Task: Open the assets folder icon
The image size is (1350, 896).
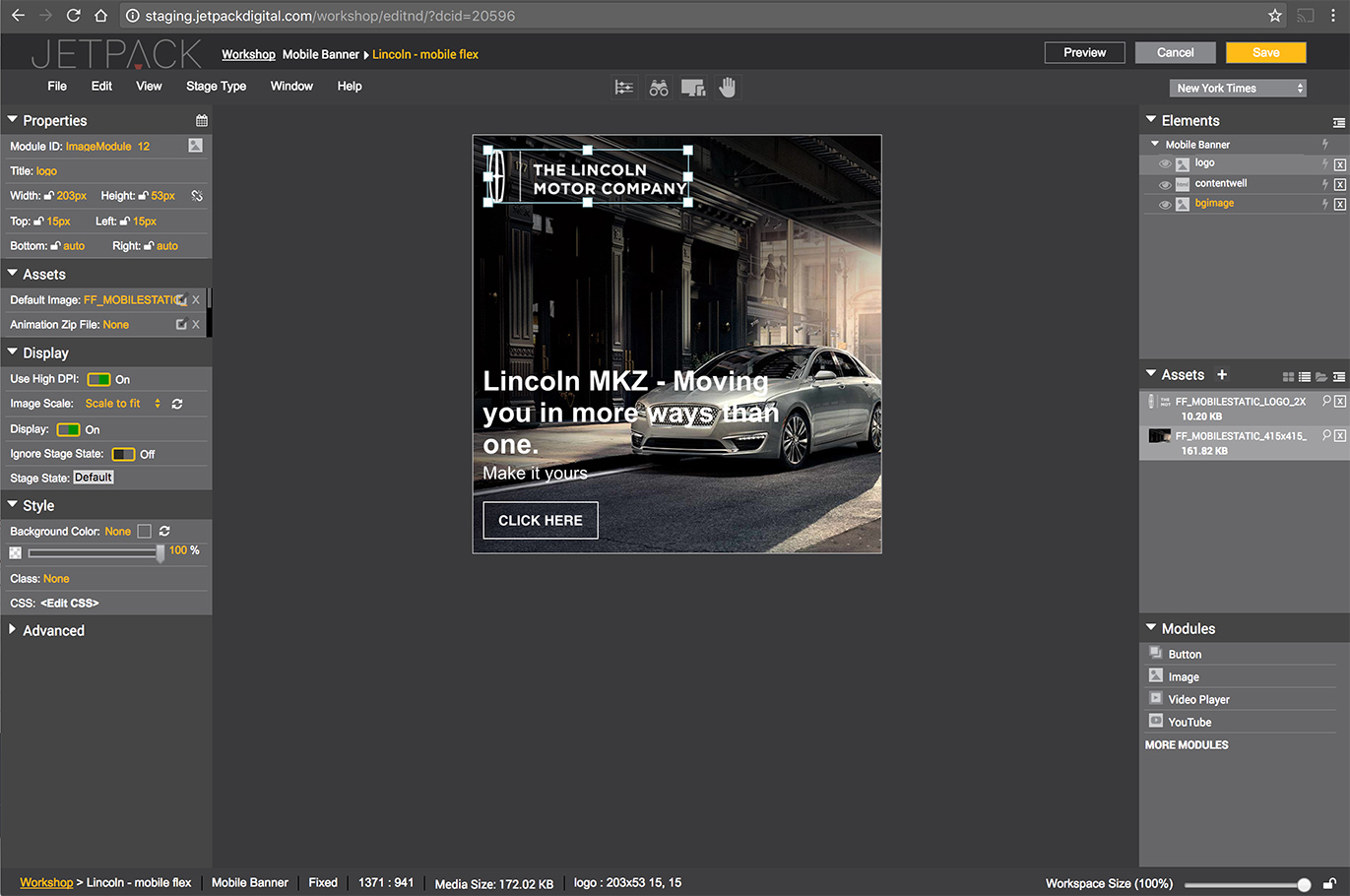Action: pos(1321,377)
